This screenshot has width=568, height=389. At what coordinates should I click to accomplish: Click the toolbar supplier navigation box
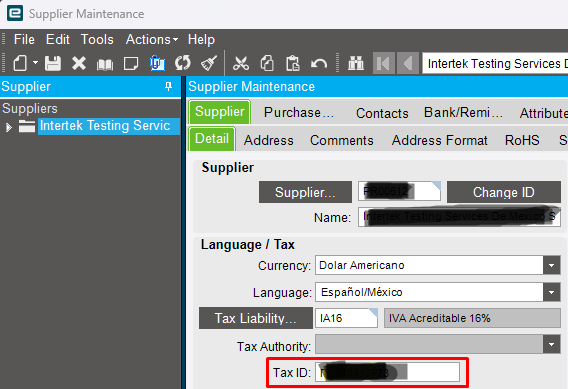click(495, 63)
